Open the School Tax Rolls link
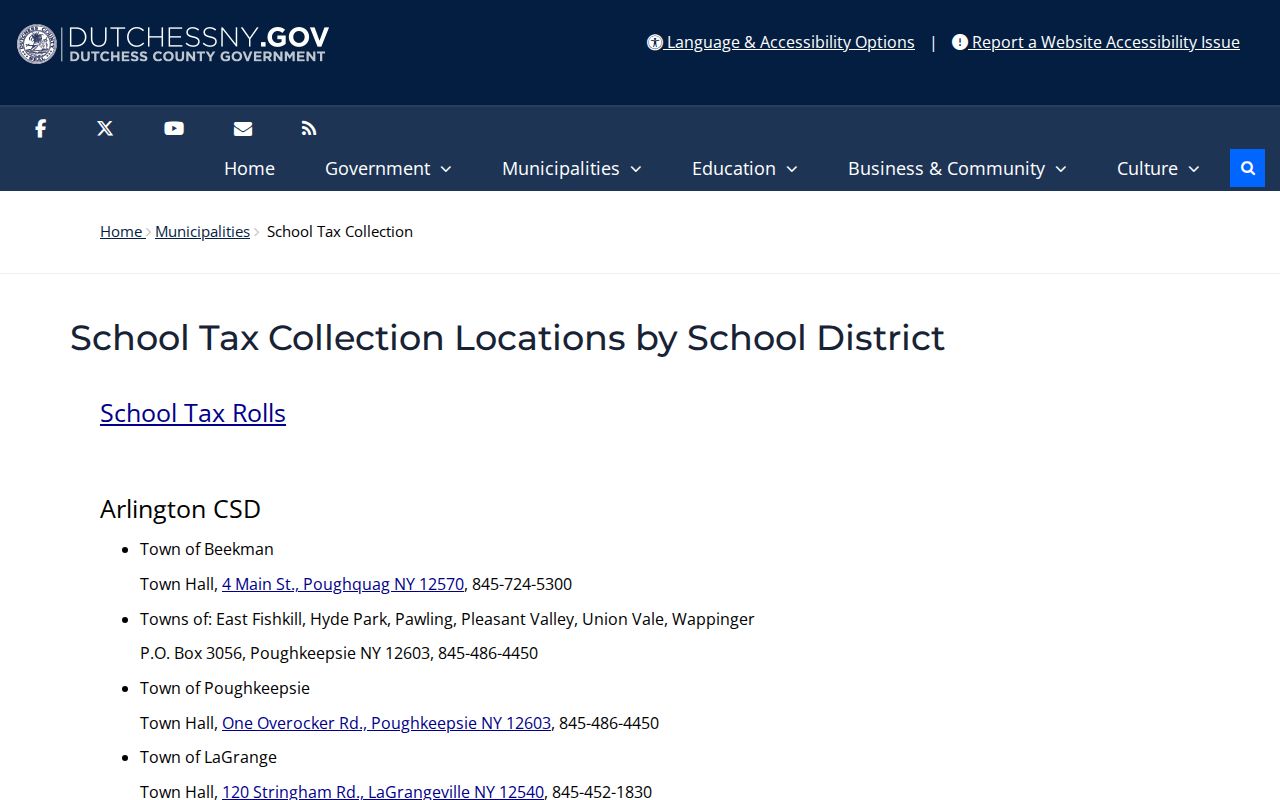1280x800 pixels. point(193,413)
